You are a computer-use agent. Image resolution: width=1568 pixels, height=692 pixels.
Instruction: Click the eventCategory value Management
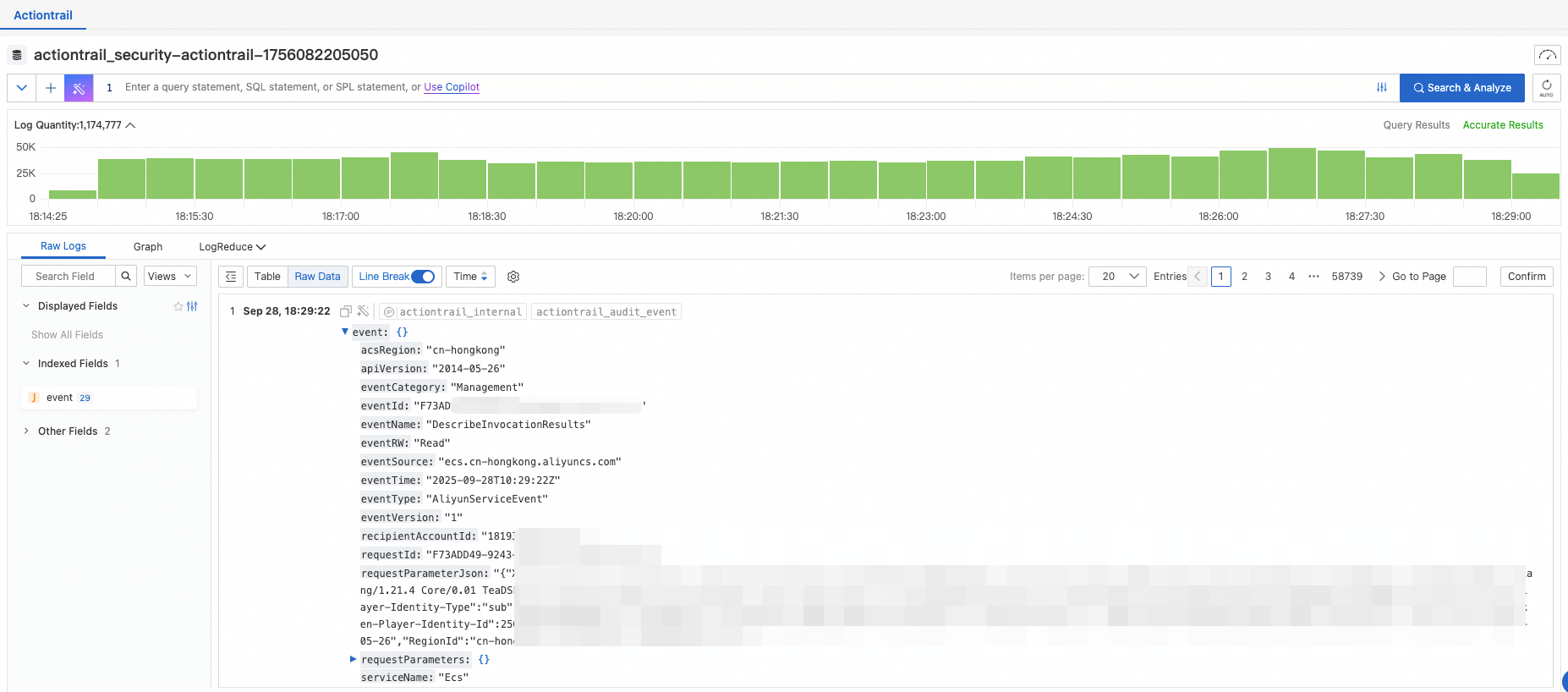(487, 387)
